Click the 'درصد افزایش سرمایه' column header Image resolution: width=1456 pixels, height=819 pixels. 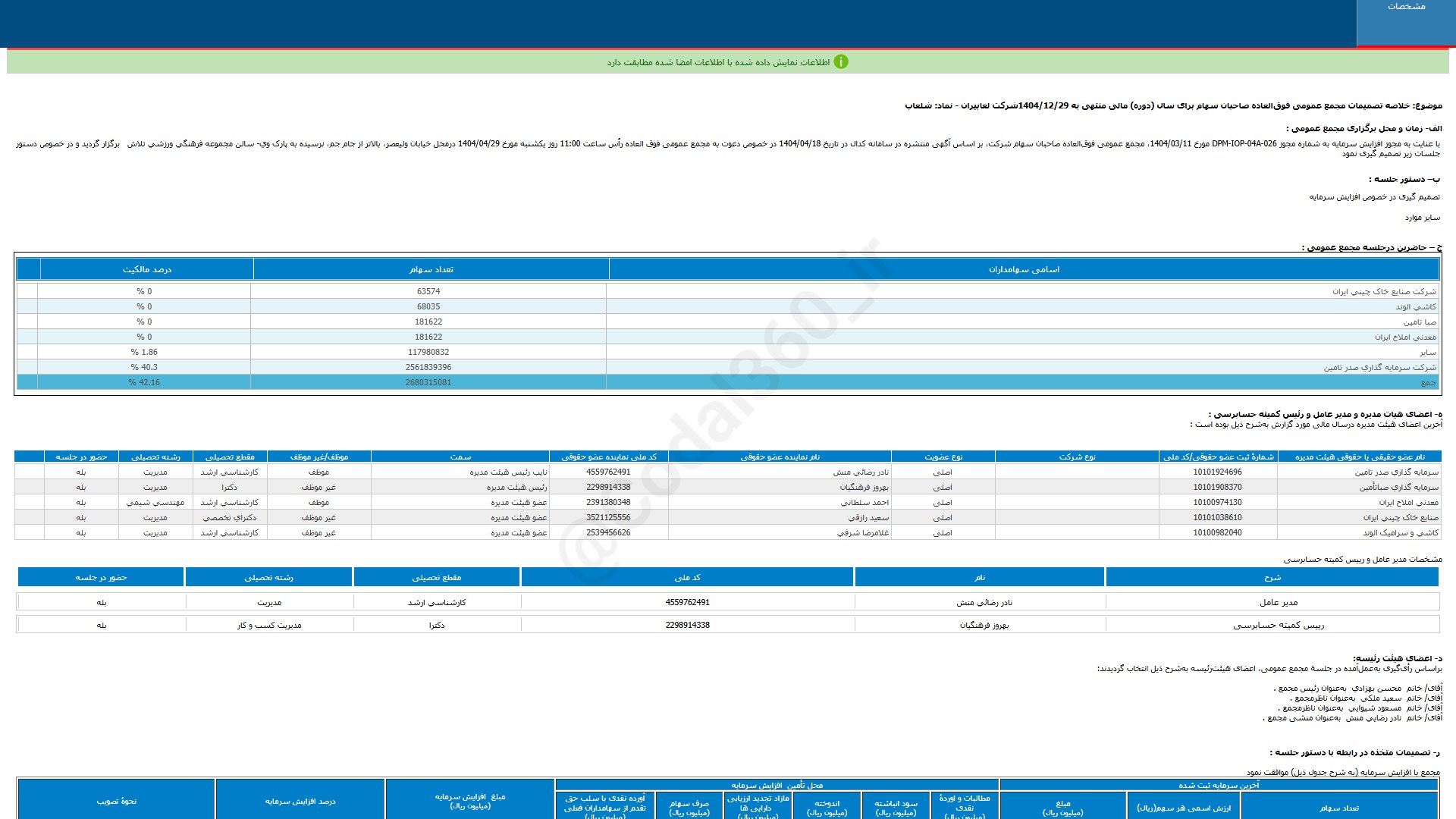coord(300,801)
